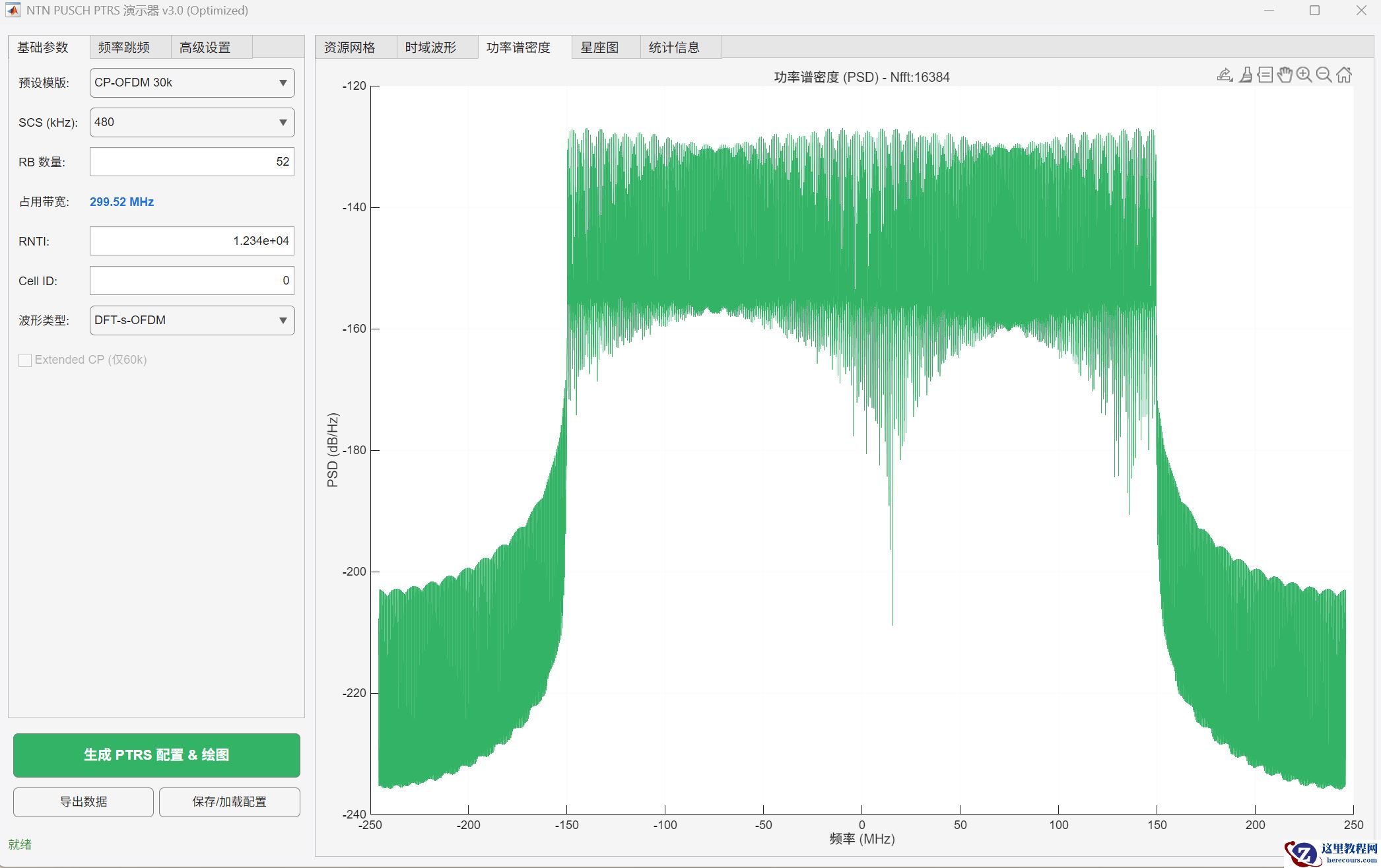
Task: Open the 预设模版 dropdown
Action: (192, 83)
